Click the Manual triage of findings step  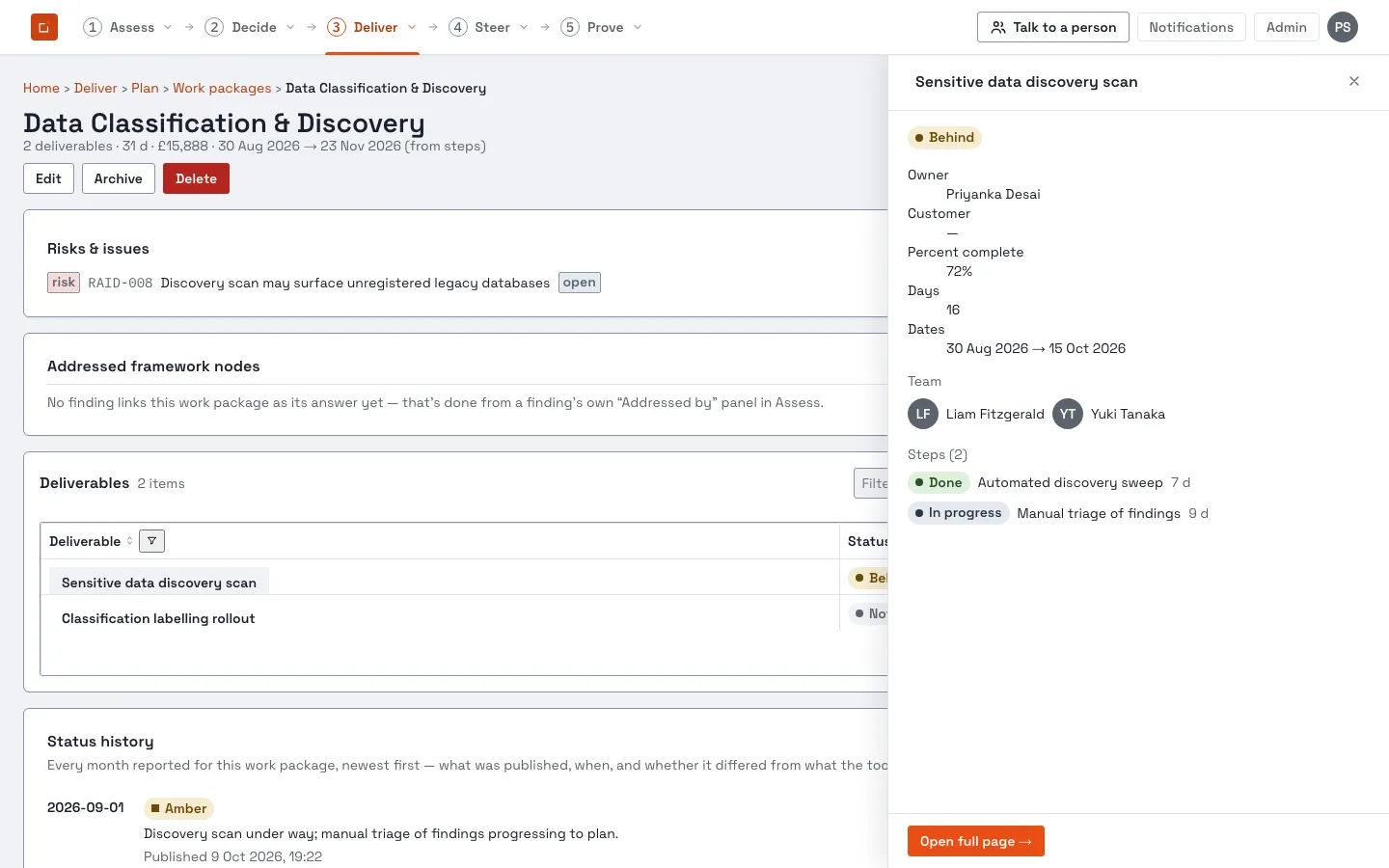[1099, 513]
